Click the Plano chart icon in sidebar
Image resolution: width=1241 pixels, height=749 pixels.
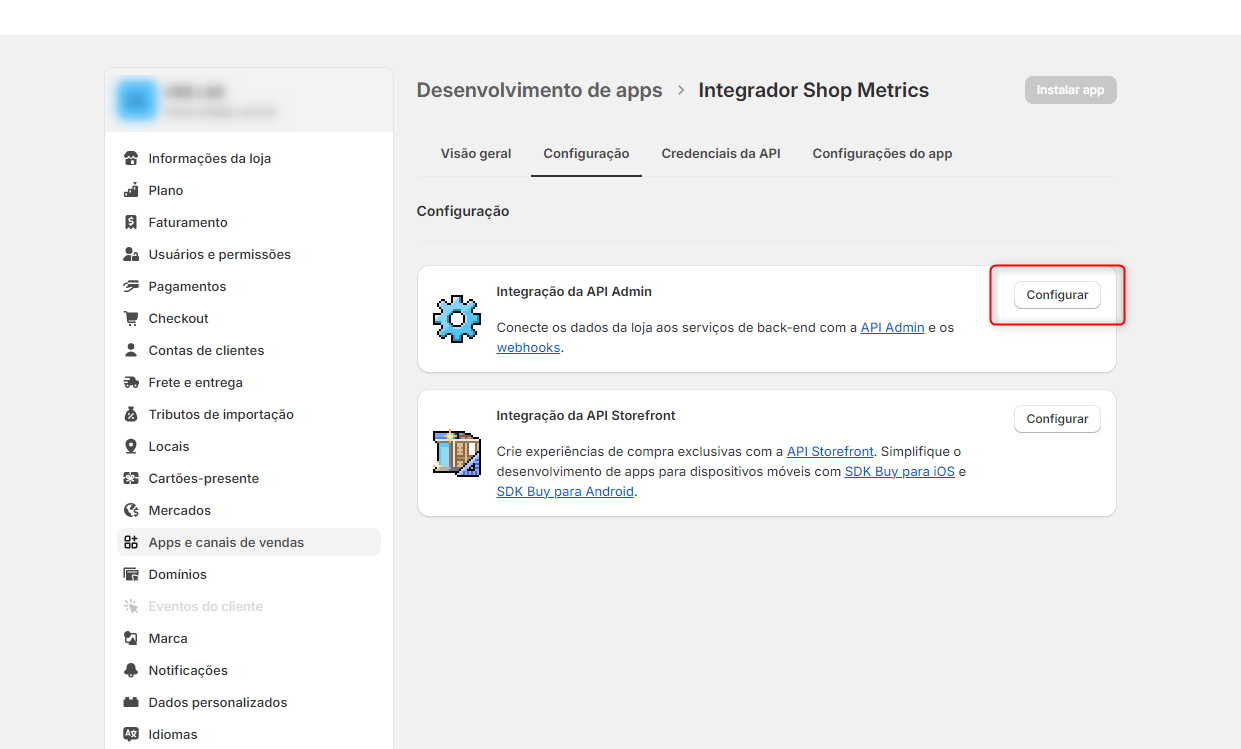[x=131, y=190]
